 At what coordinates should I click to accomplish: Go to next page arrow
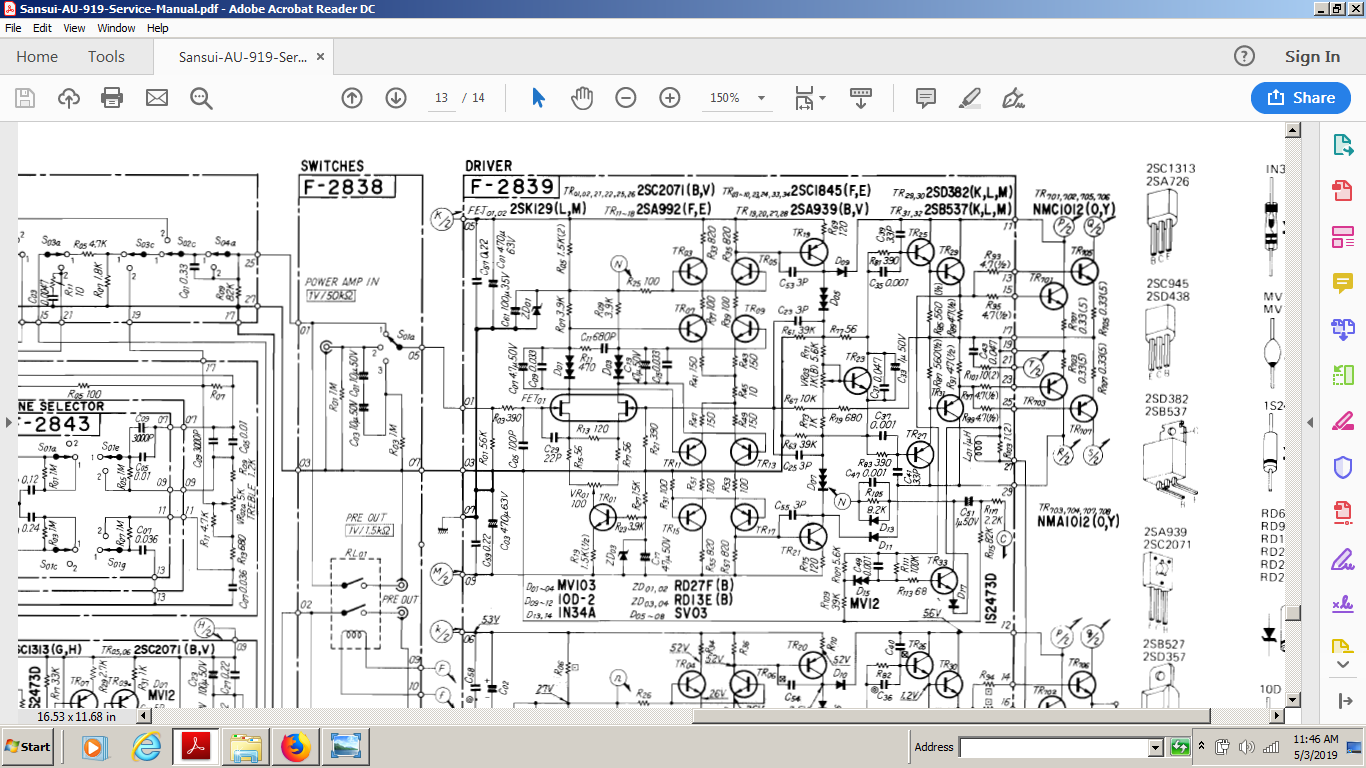point(395,98)
